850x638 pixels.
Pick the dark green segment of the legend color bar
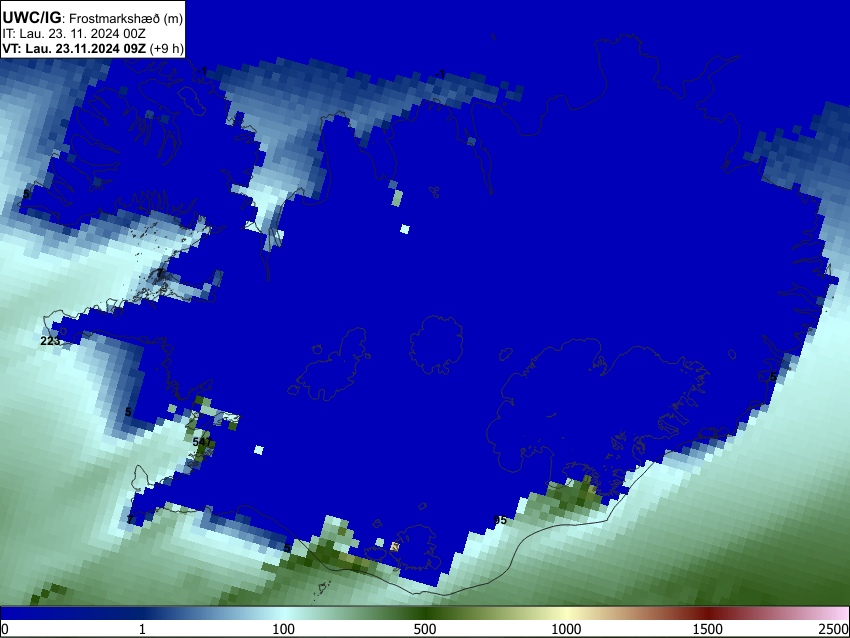click(x=425, y=614)
